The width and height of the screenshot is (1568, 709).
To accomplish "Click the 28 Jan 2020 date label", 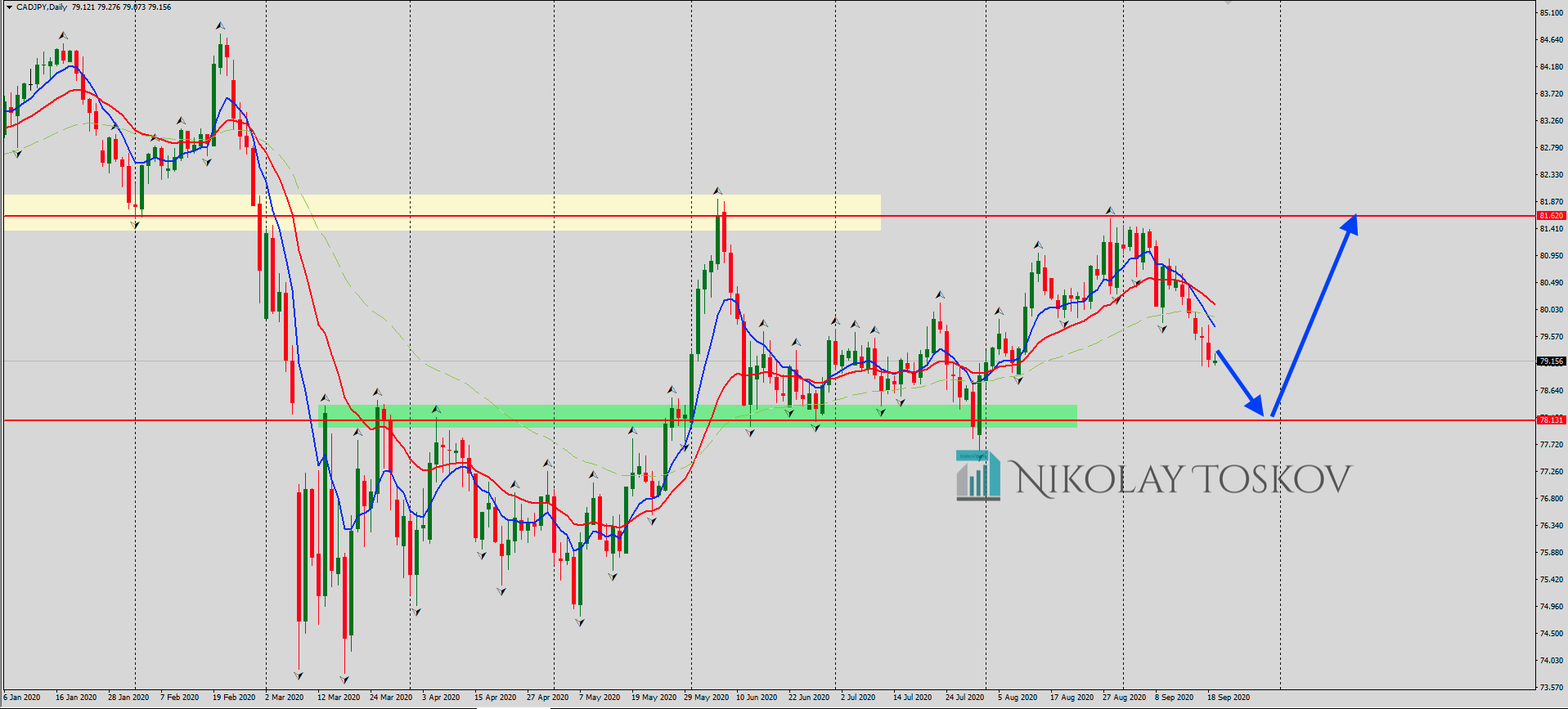I will coord(128,698).
